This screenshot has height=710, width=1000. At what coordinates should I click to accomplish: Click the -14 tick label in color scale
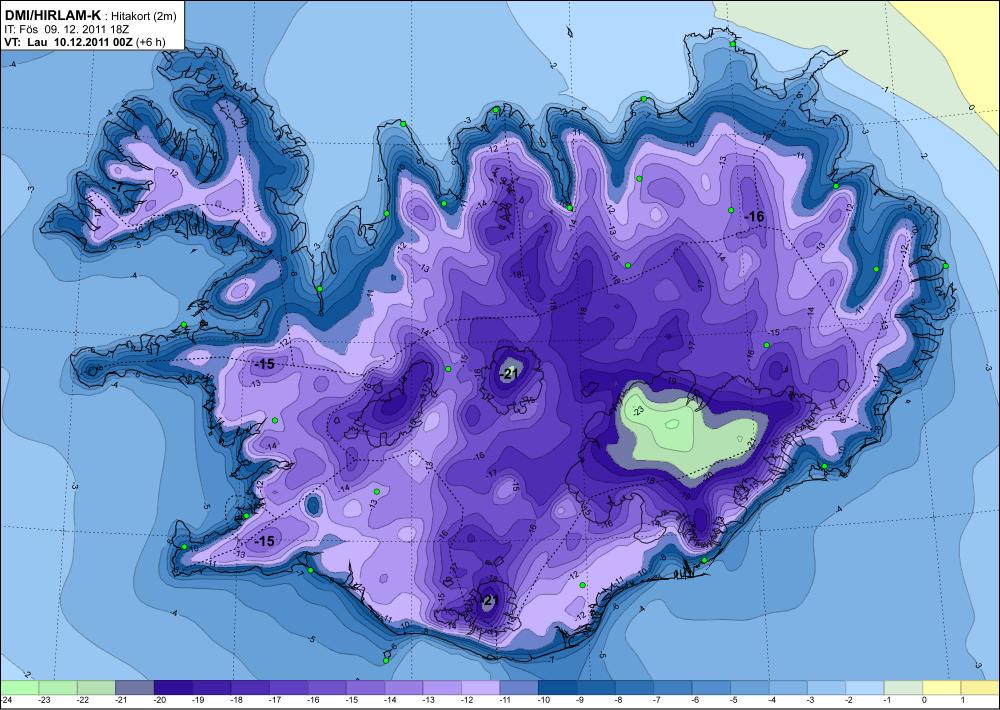tap(390, 700)
